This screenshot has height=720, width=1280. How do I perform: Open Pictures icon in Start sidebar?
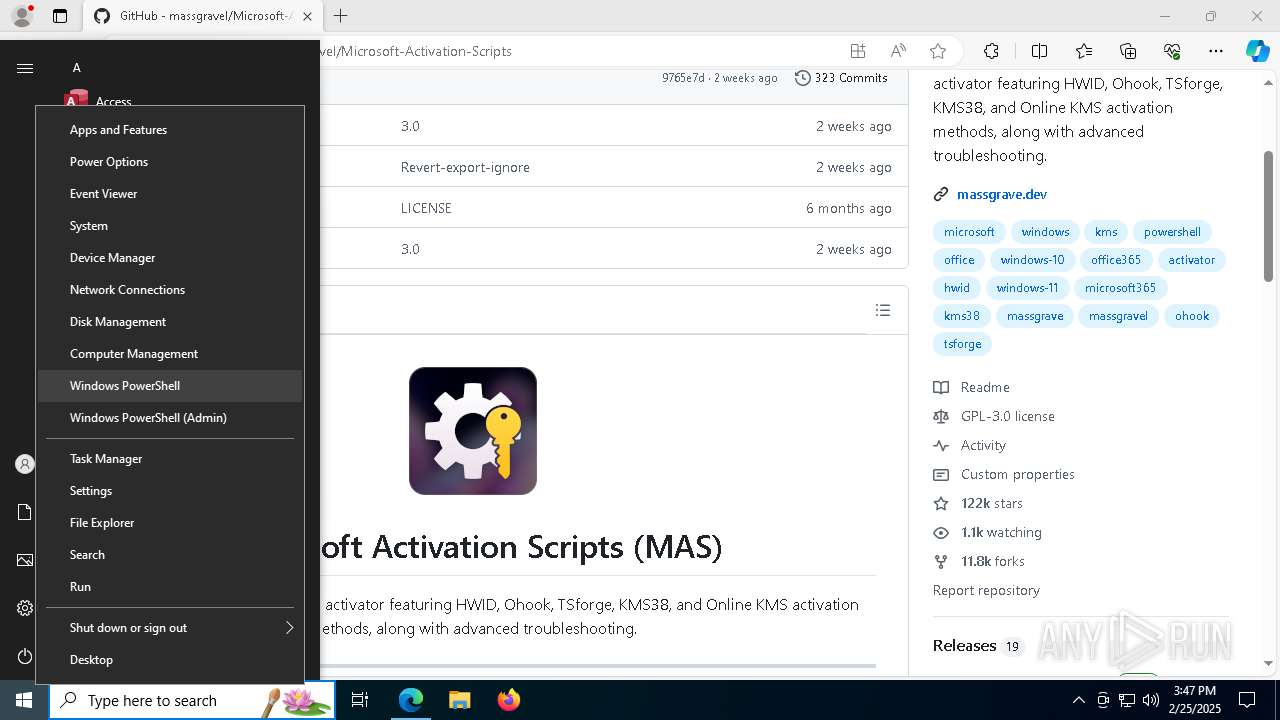coord(25,560)
